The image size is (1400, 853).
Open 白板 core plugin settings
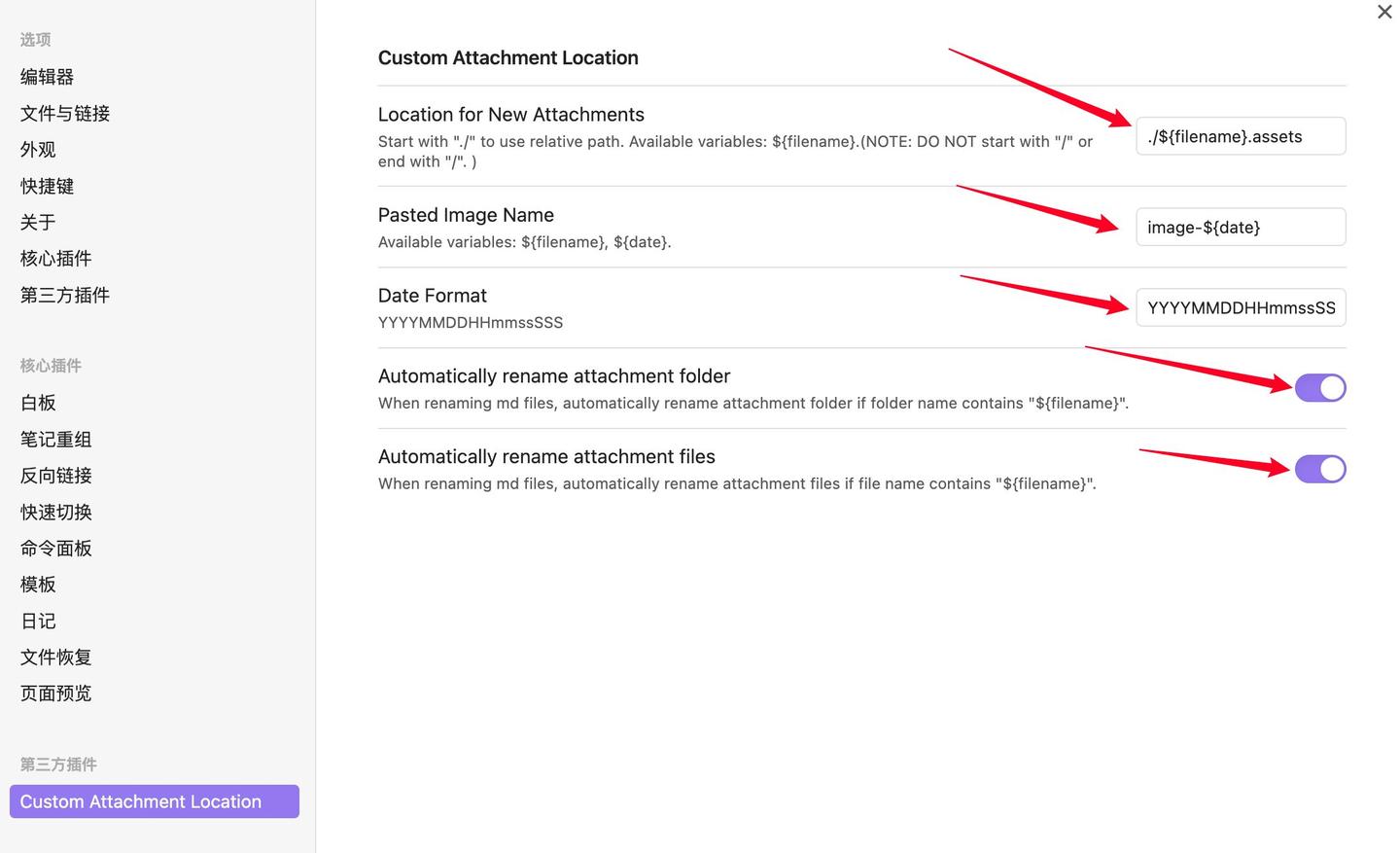38,403
